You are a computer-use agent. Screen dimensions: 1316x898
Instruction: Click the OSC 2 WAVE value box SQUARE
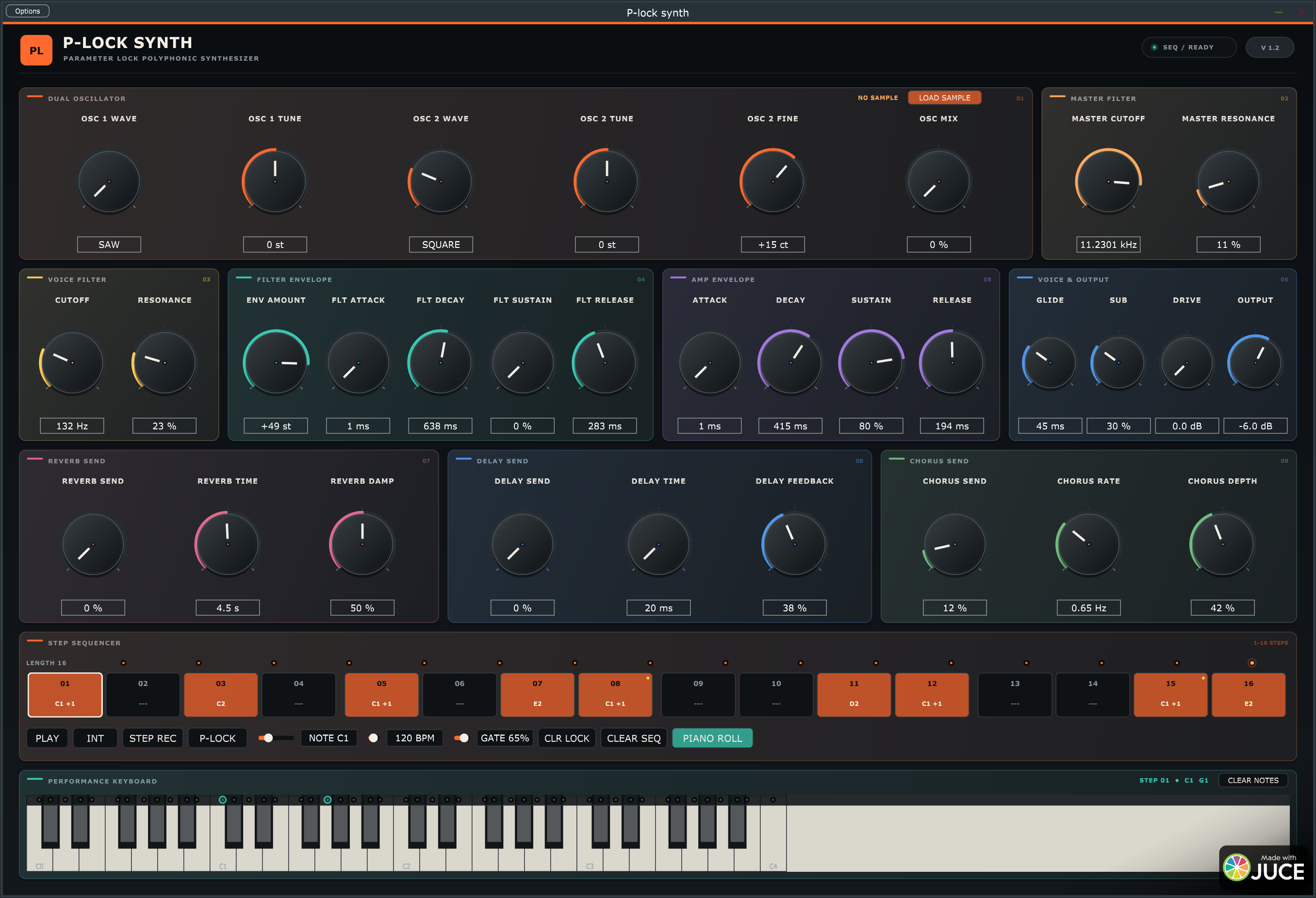coord(441,245)
